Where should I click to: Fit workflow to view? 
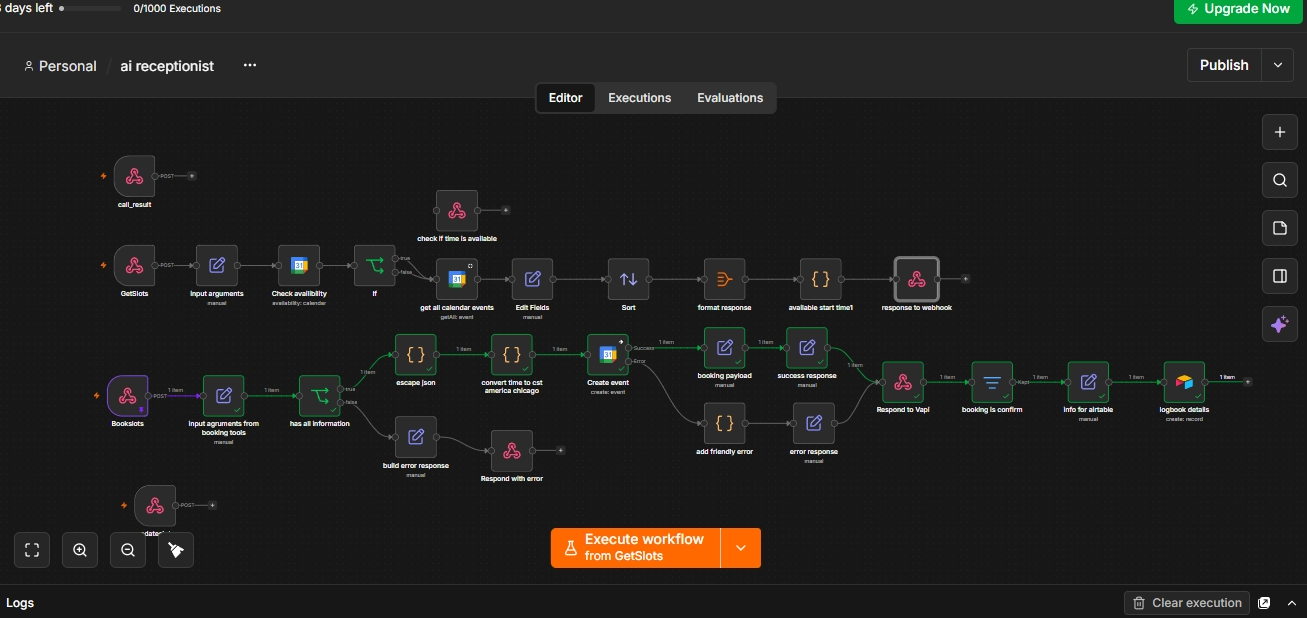point(32,550)
